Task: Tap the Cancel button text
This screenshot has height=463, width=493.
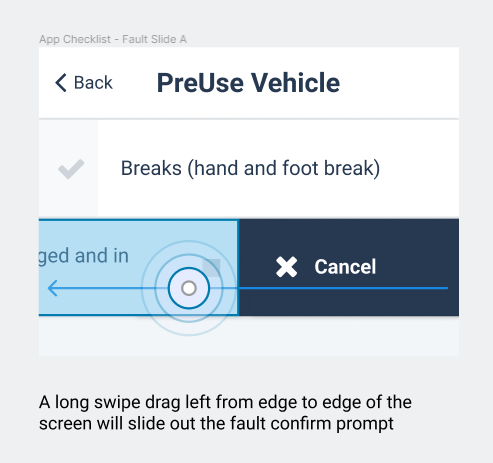Action: click(x=345, y=267)
